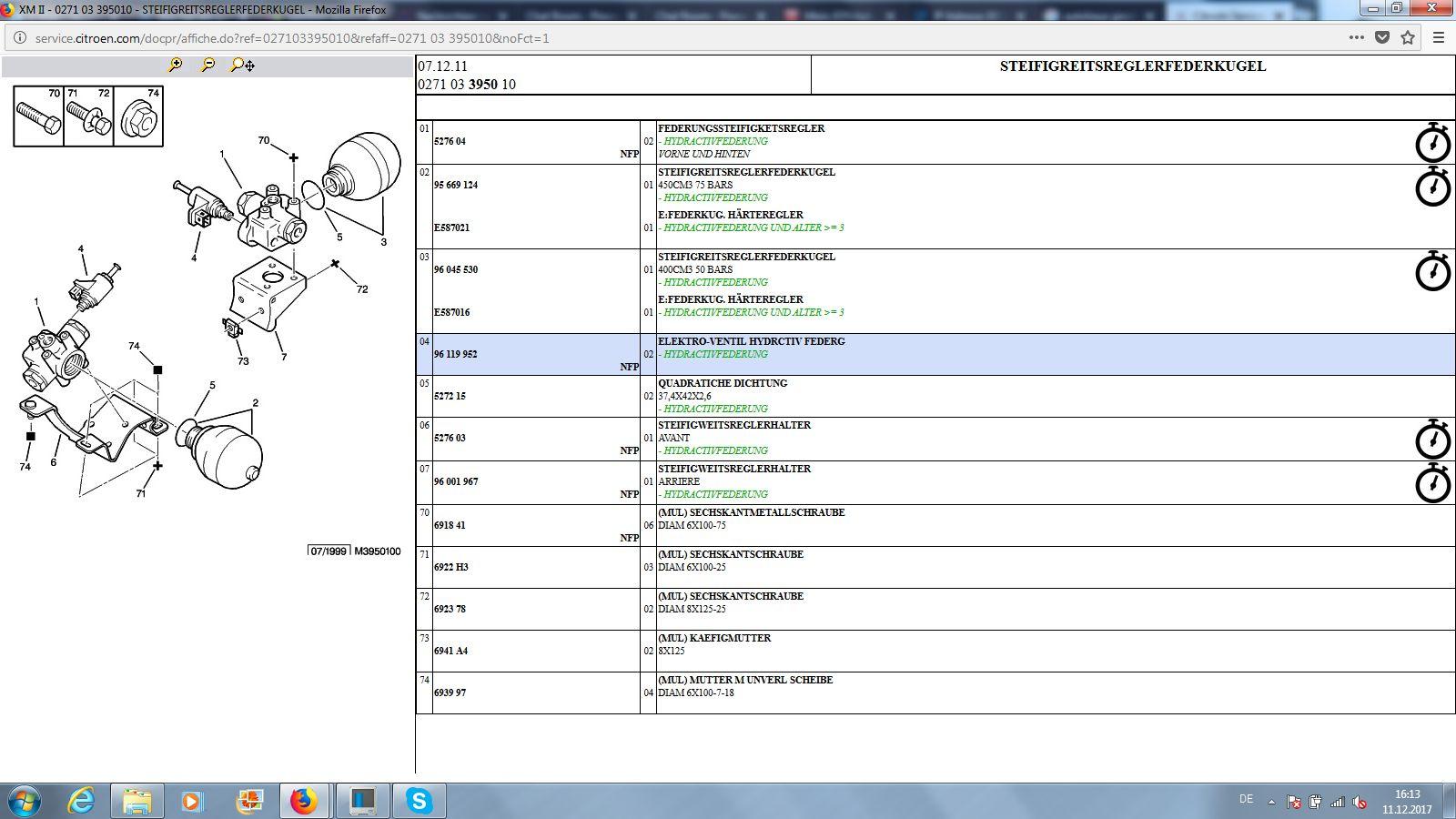
Task: Select part number 6939 97
Action: pyautogui.click(x=450, y=693)
